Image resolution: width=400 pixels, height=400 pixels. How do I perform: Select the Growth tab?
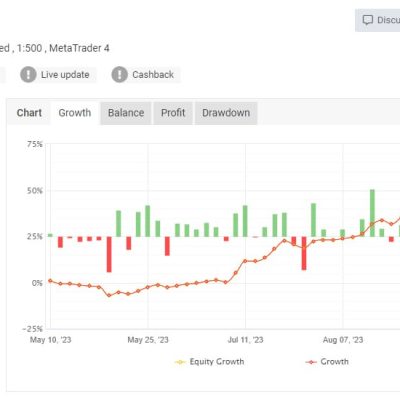tap(75, 113)
